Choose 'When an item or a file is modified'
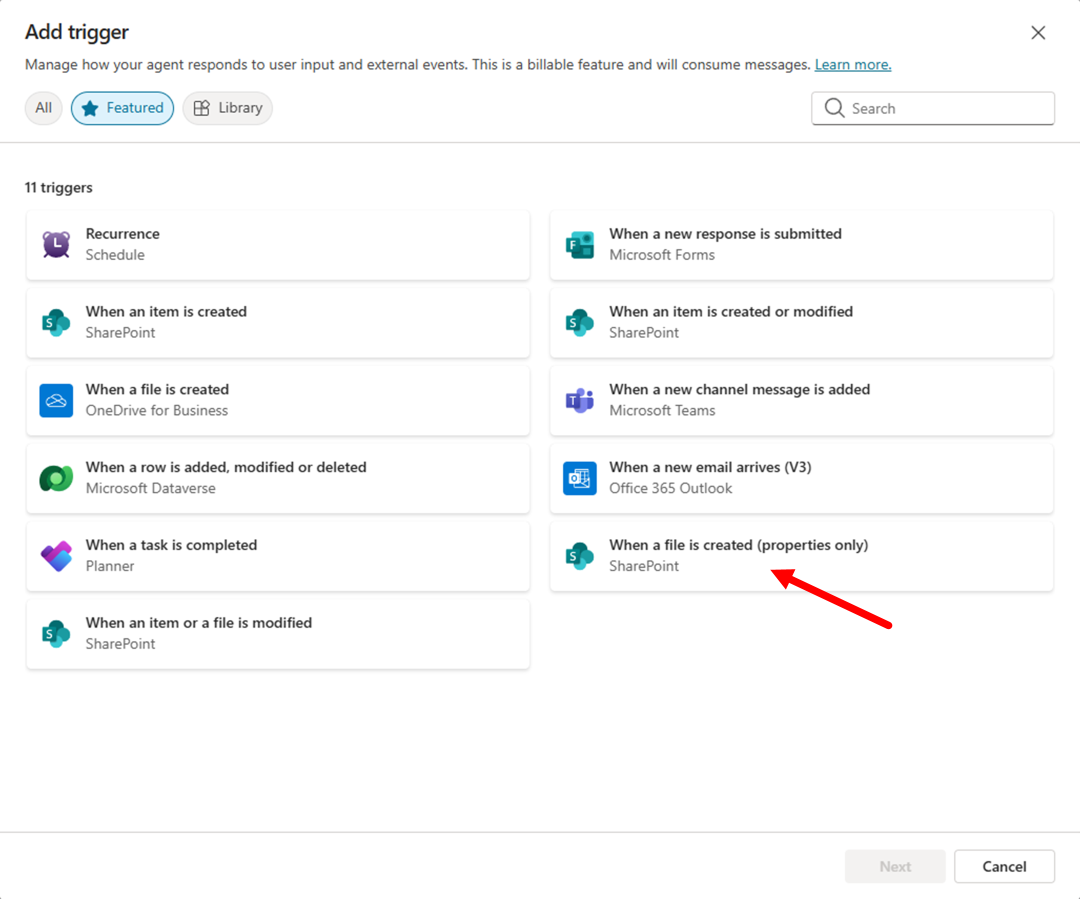Image resolution: width=1080 pixels, height=899 pixels. click(199, 623)
